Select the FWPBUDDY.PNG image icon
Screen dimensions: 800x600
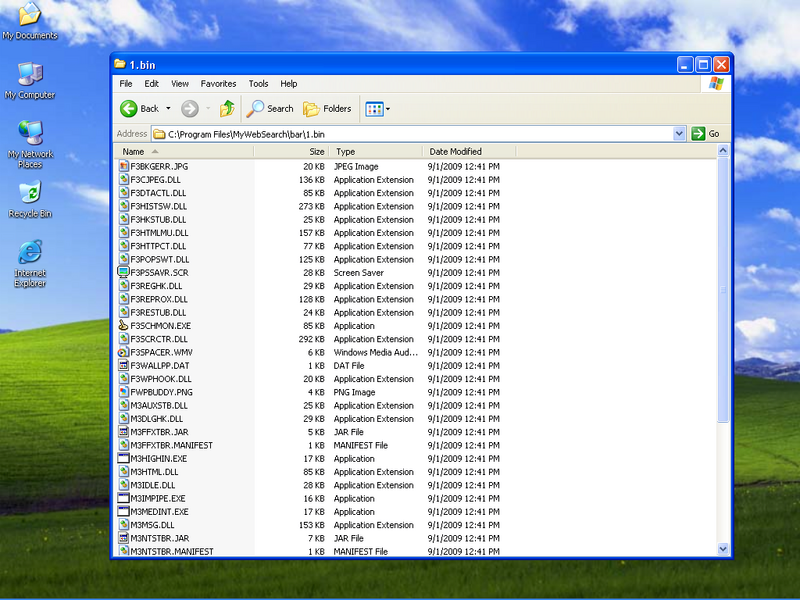123,391
